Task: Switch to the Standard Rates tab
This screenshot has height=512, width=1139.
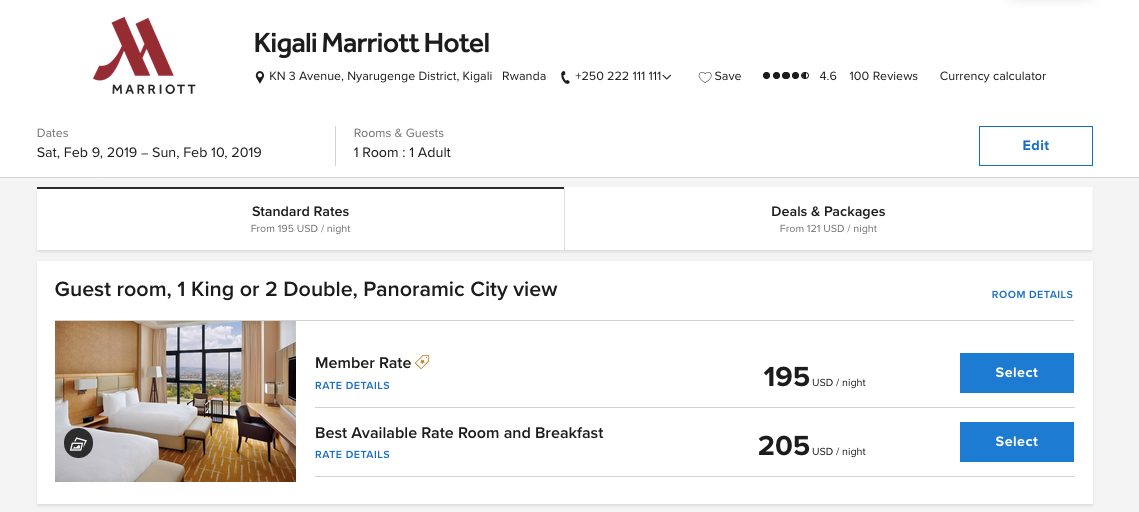Action: pos(300,219)
